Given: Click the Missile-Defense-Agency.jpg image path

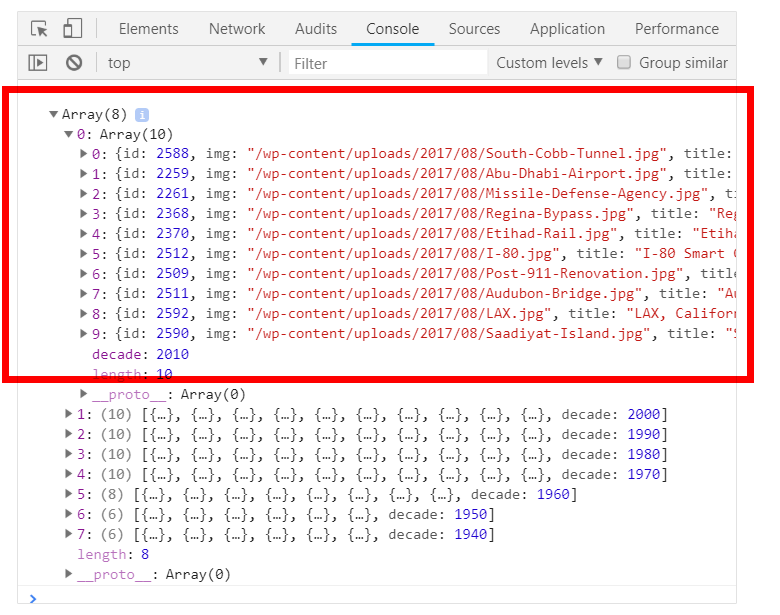Looking at the screenshot, I should 478,194.
